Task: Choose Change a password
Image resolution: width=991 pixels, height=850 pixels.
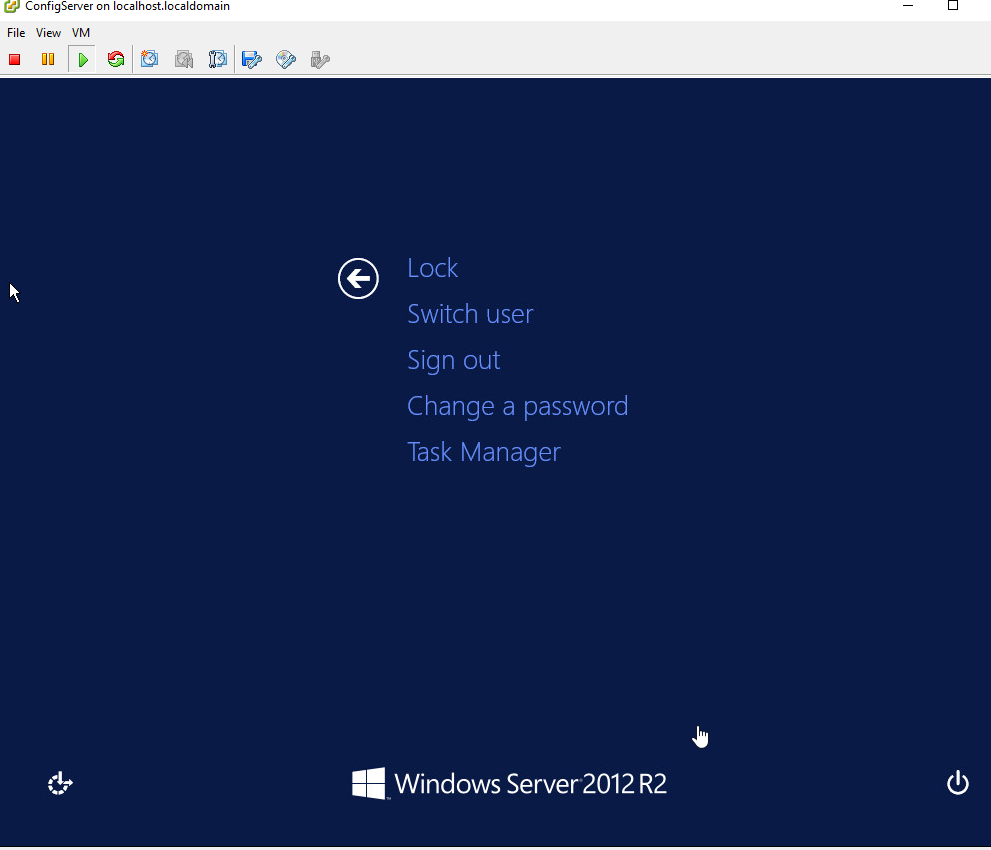Action: tap(517, 405)
